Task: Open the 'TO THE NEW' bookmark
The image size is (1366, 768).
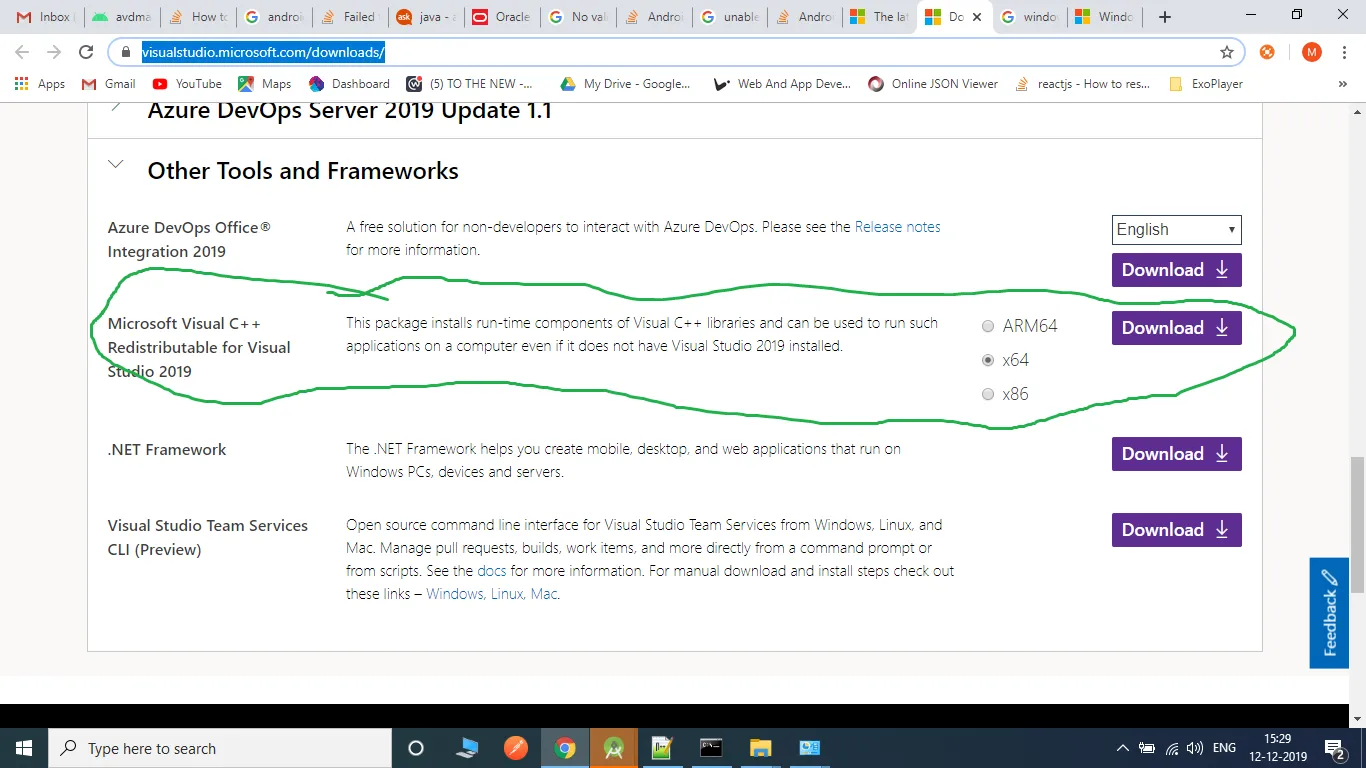Action: [x=469, y=84]
